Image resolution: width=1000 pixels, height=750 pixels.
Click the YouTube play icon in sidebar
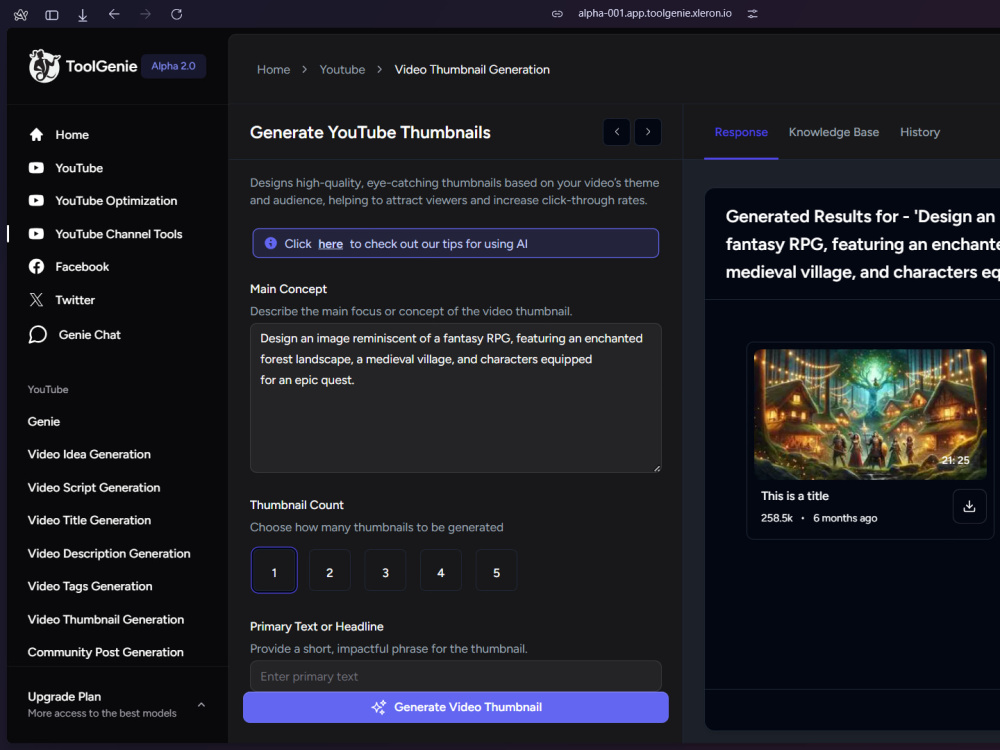[x=36, y=168]
